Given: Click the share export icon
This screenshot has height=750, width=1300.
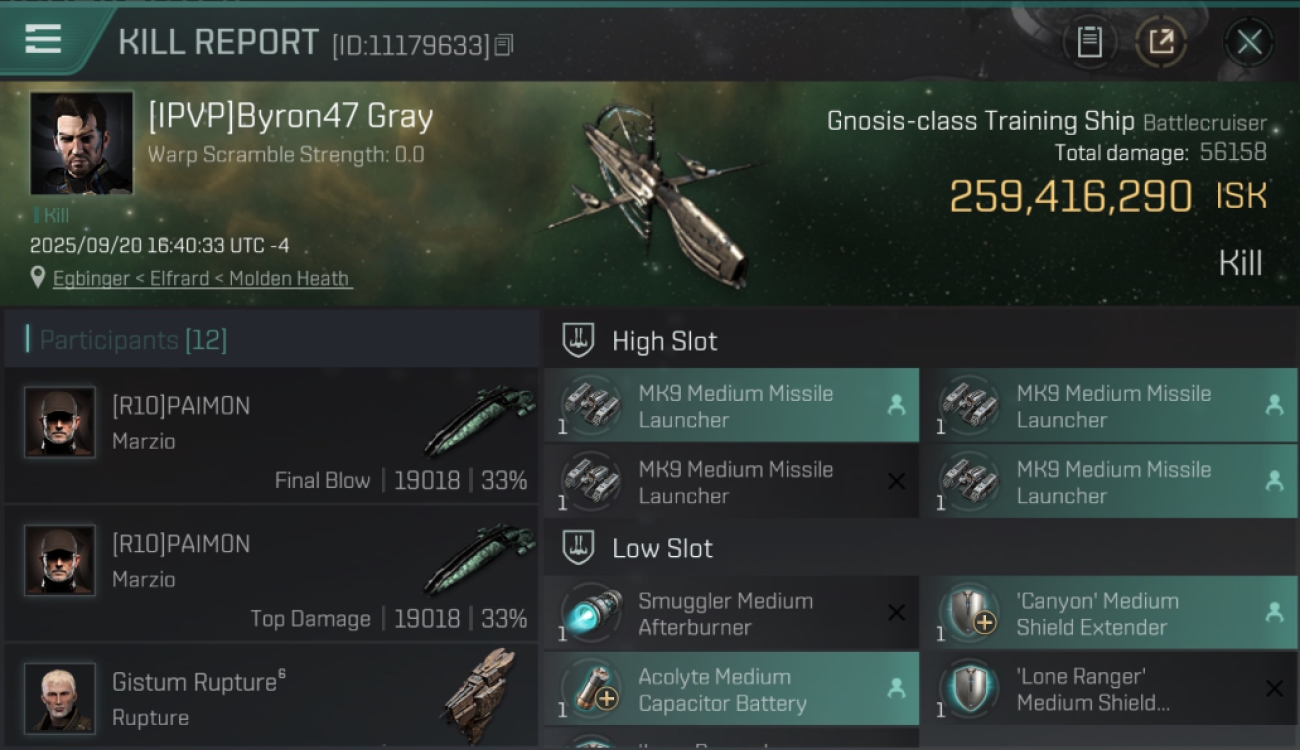Looking at the screenshot, I should tap(1161, 42).
